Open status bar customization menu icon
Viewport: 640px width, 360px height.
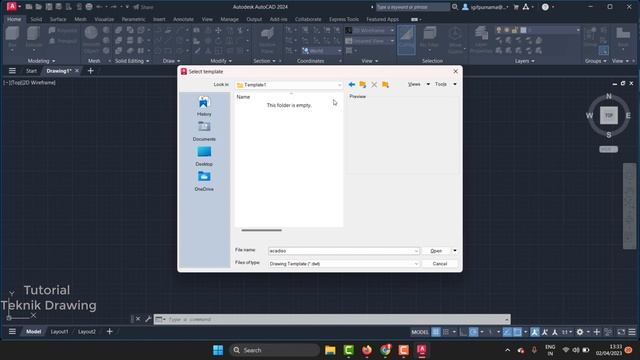(632, 332)
